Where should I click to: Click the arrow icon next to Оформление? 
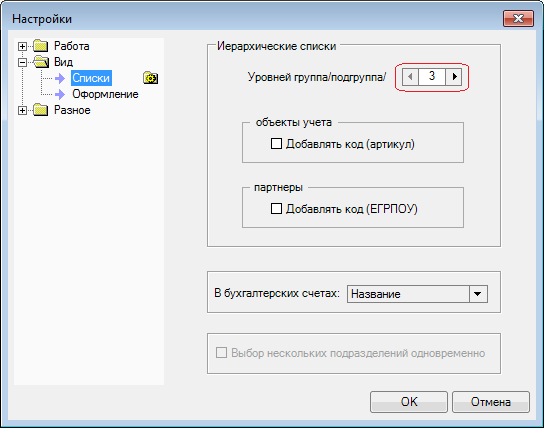coord(60,94)
